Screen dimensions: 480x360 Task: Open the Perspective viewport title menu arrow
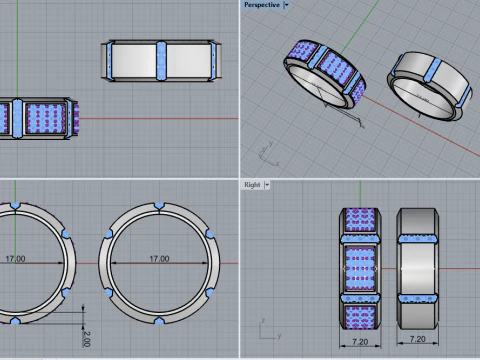coord(286,5)
